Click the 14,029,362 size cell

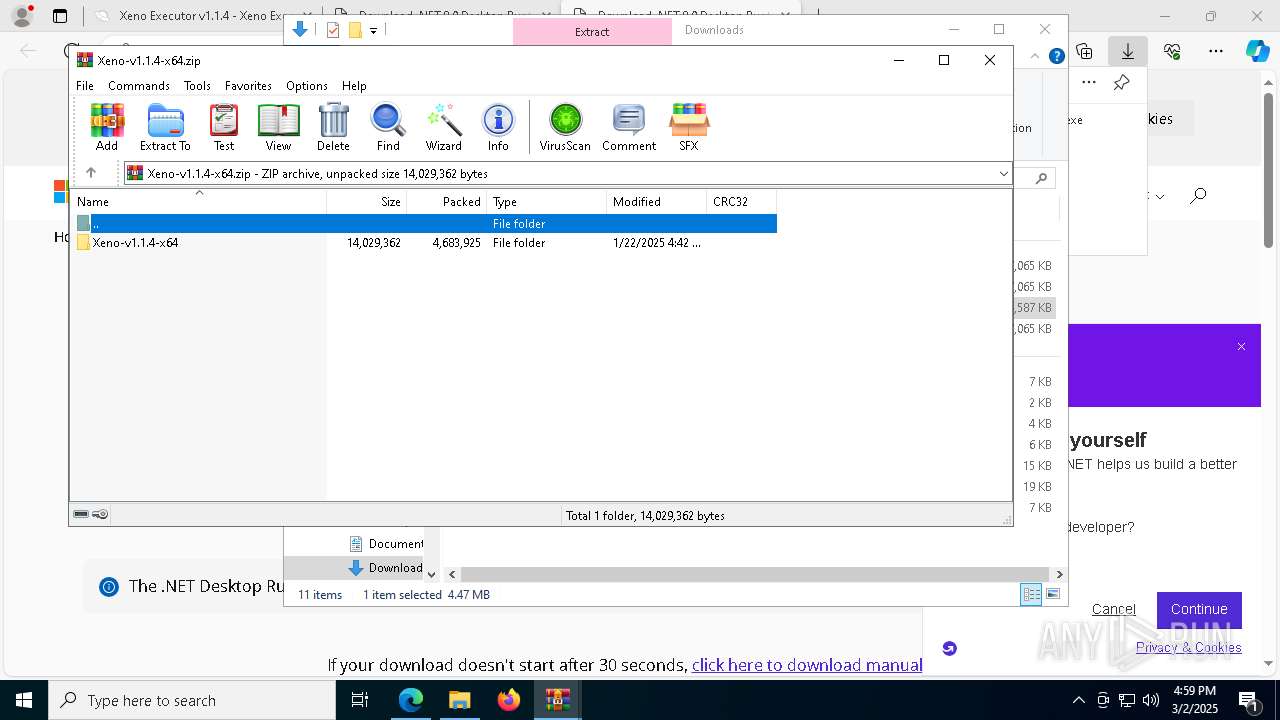tap(374, 243)
